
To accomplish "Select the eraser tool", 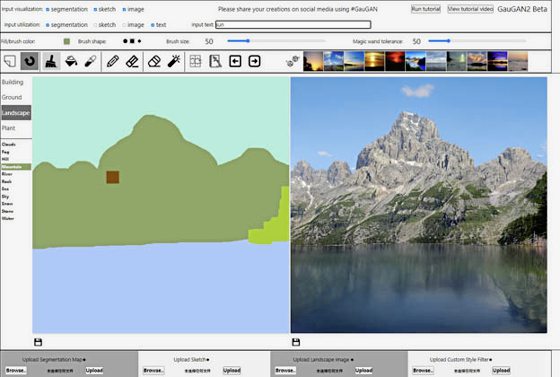I will coord(154,61).
